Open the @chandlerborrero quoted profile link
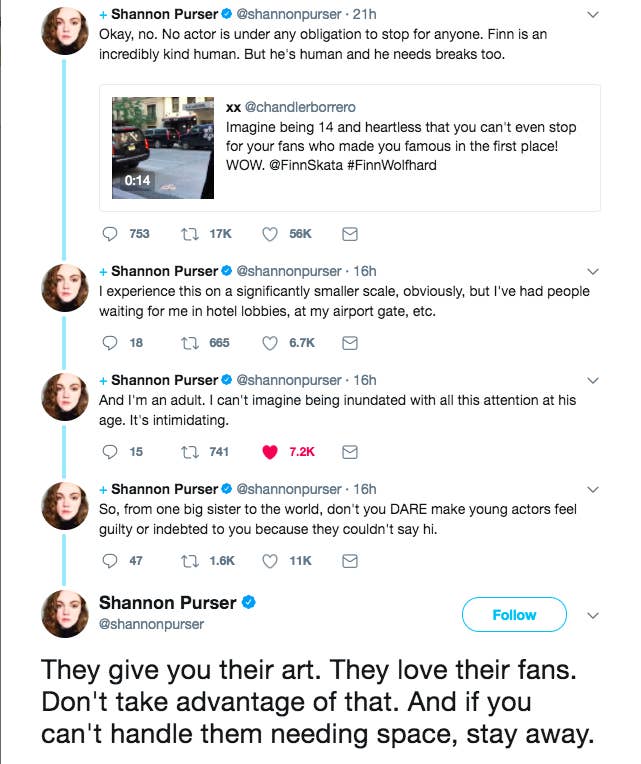Image resolution: width=641 pixels, height=764 pixels. coord(300,107)
